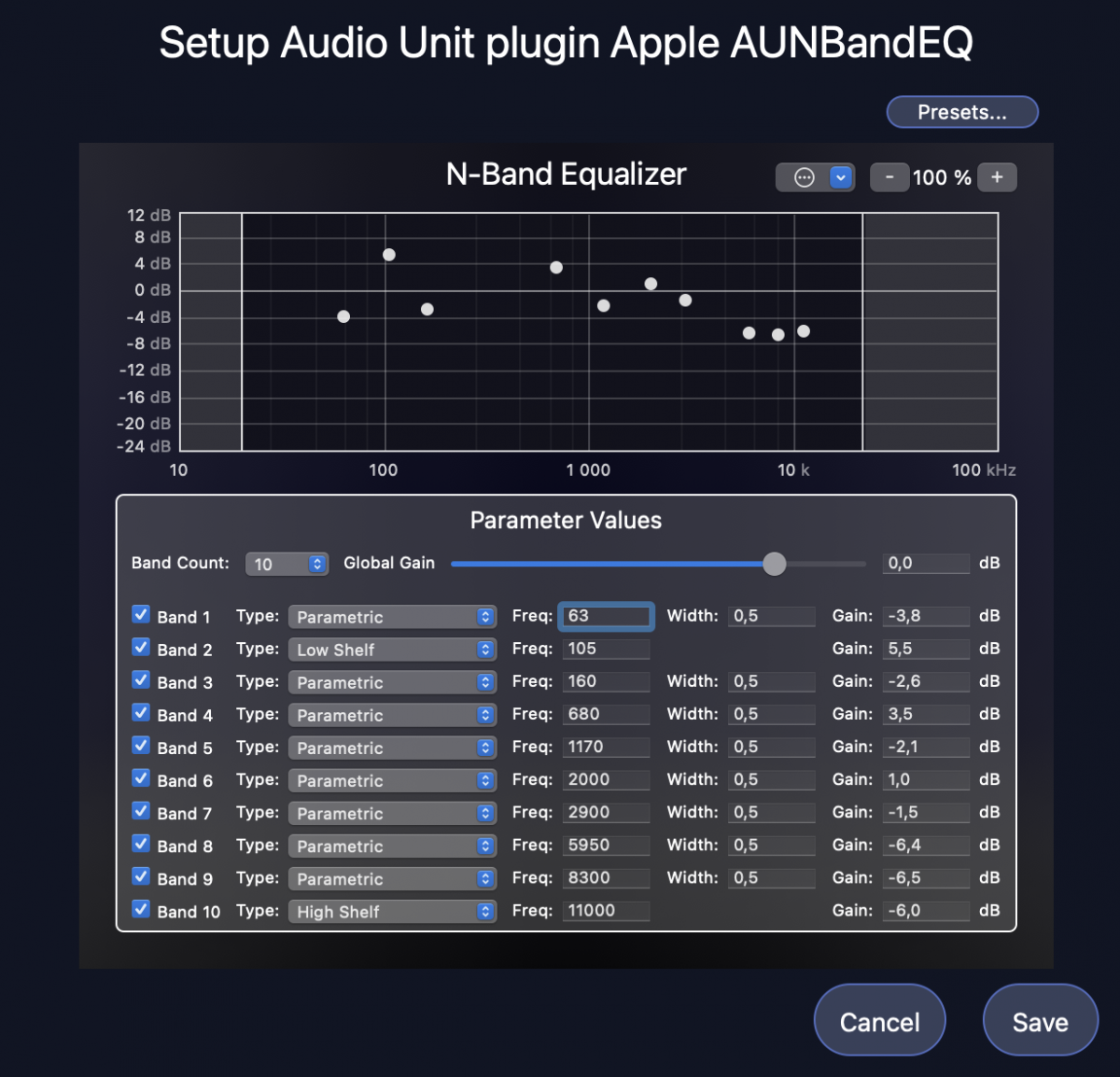1120x1077 pixels.
Task: Open the Presets... menu
Action: coord(962,112)
